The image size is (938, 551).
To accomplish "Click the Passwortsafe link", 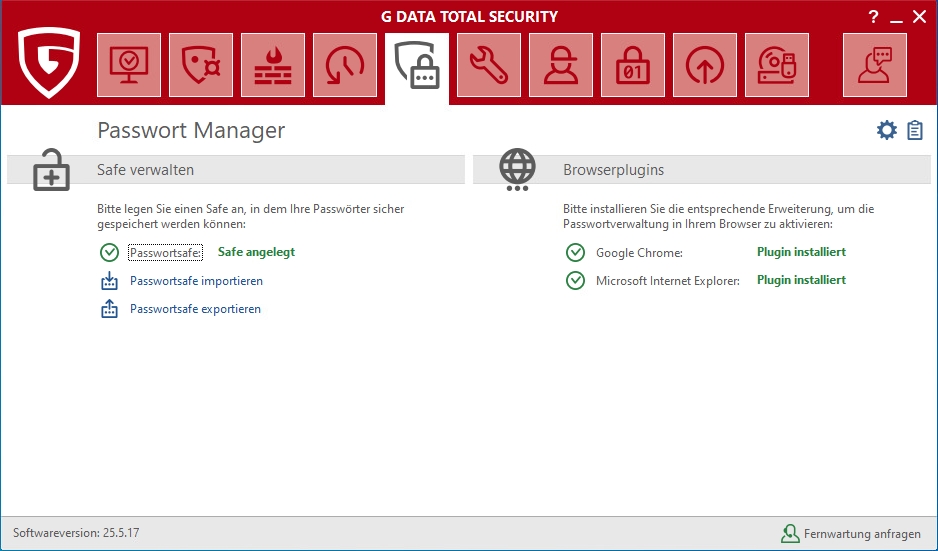I will click(x=166, y=253).
